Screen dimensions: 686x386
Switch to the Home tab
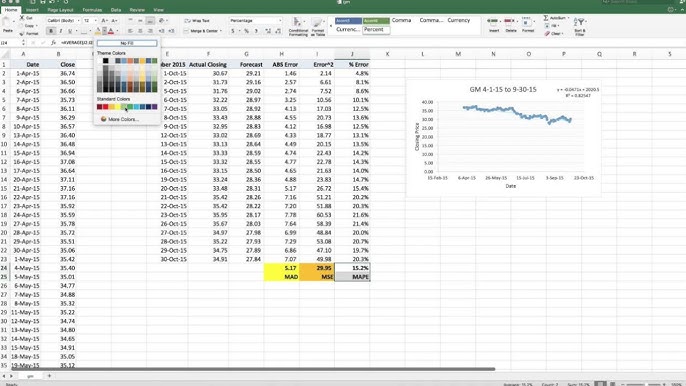pyautogui.click(x=11, y=10)
